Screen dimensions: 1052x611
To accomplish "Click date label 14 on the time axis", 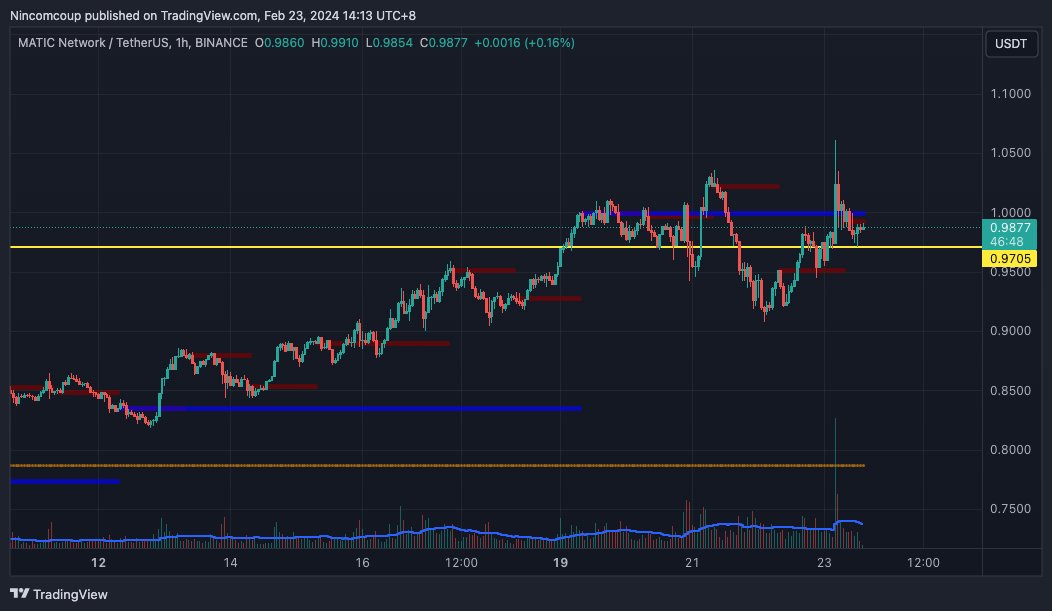I will (230, 563).
